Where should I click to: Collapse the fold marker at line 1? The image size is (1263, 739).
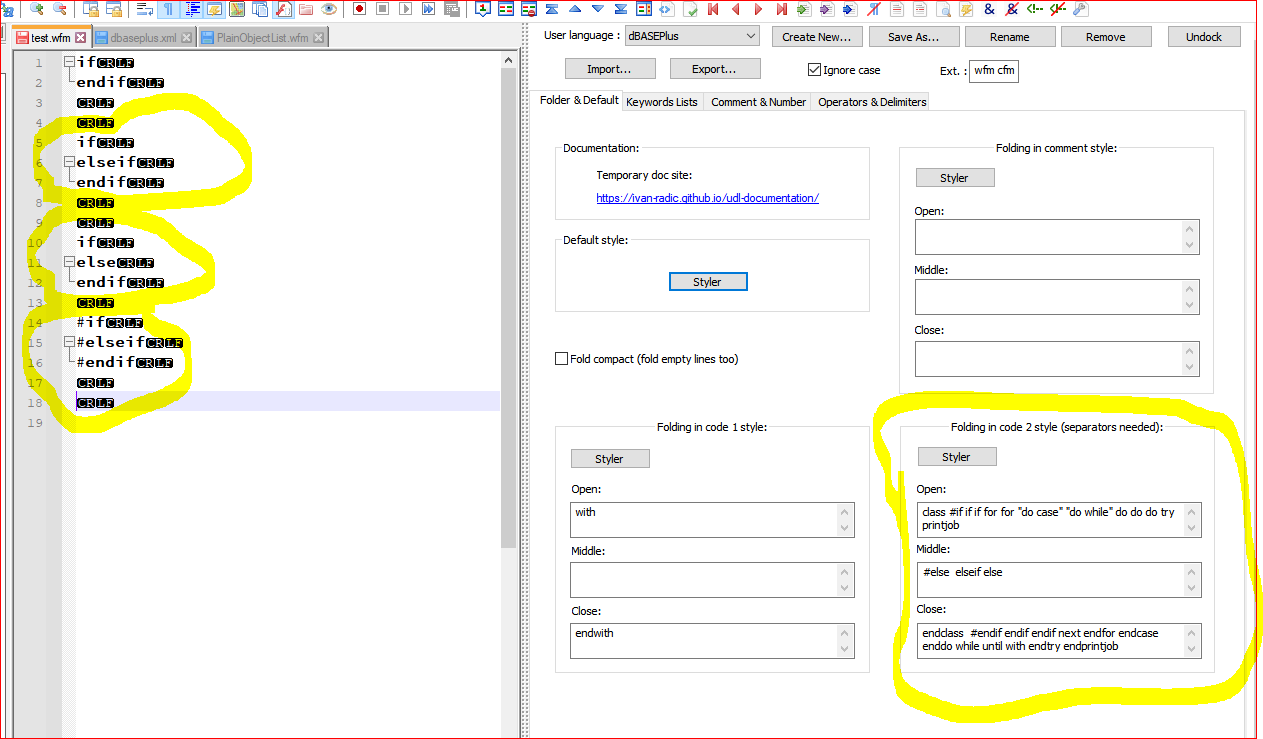click(68, 62)
